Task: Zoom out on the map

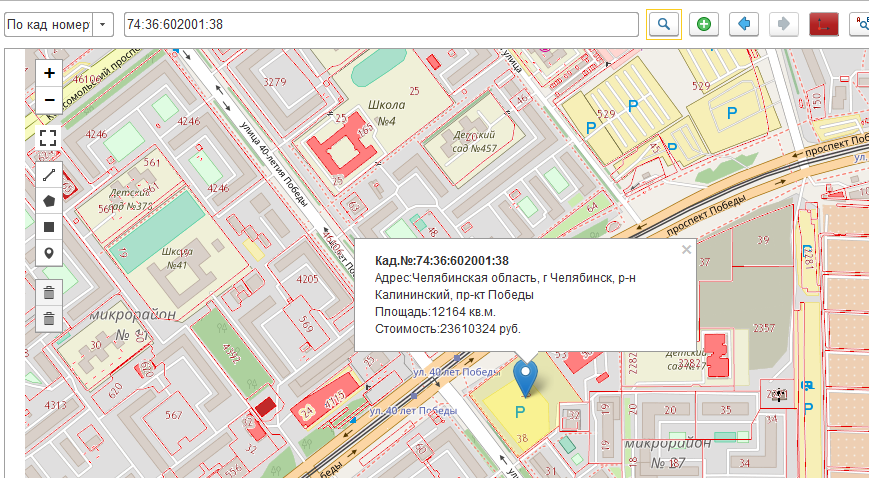Action: (x=49, y=100)
